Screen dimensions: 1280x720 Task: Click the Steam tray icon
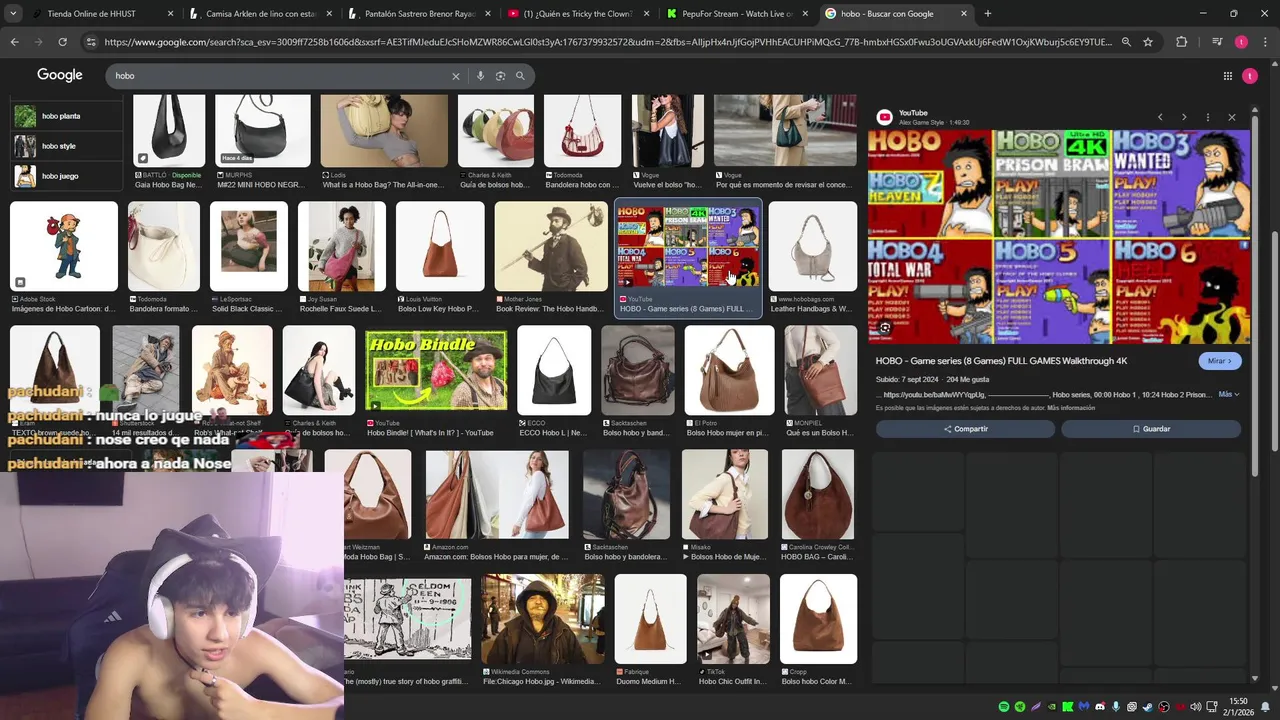tap(1148, 707)
